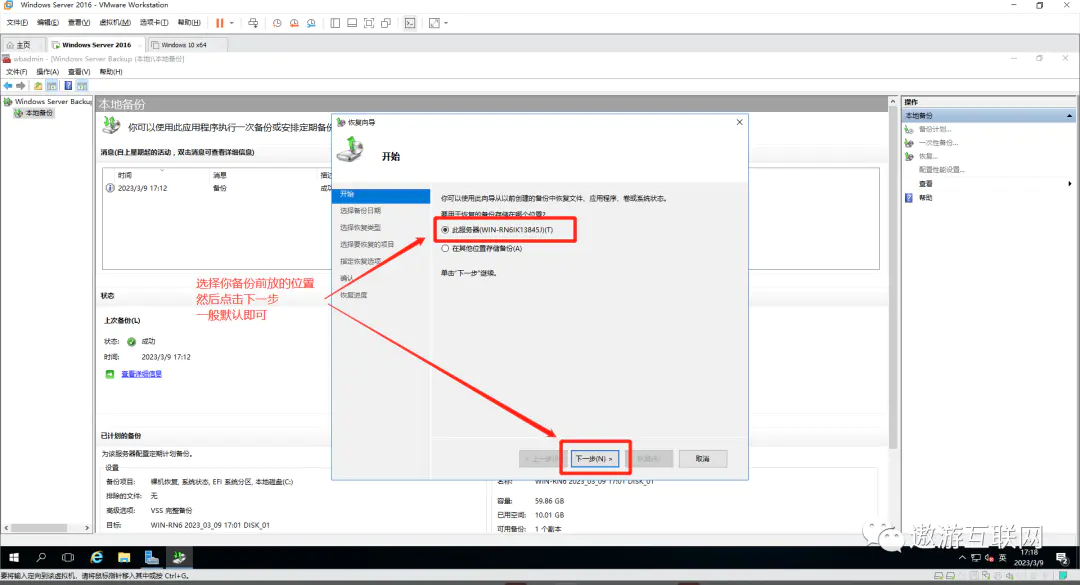Click Windows Server Backup taskbar icon
The height and width of the screenshot is (585, 1080).
(179, 557)
